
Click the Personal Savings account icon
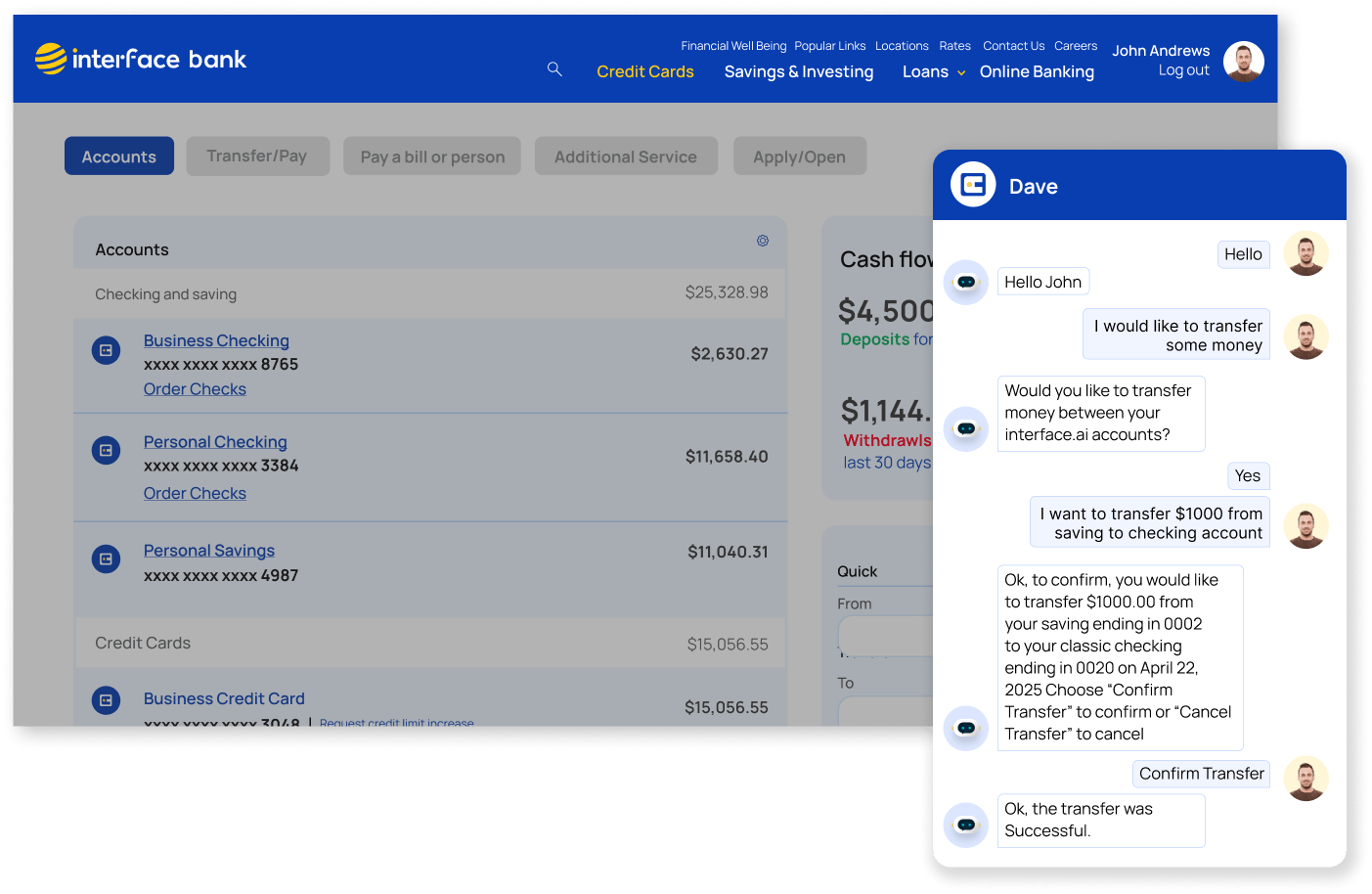pos(106,559)
